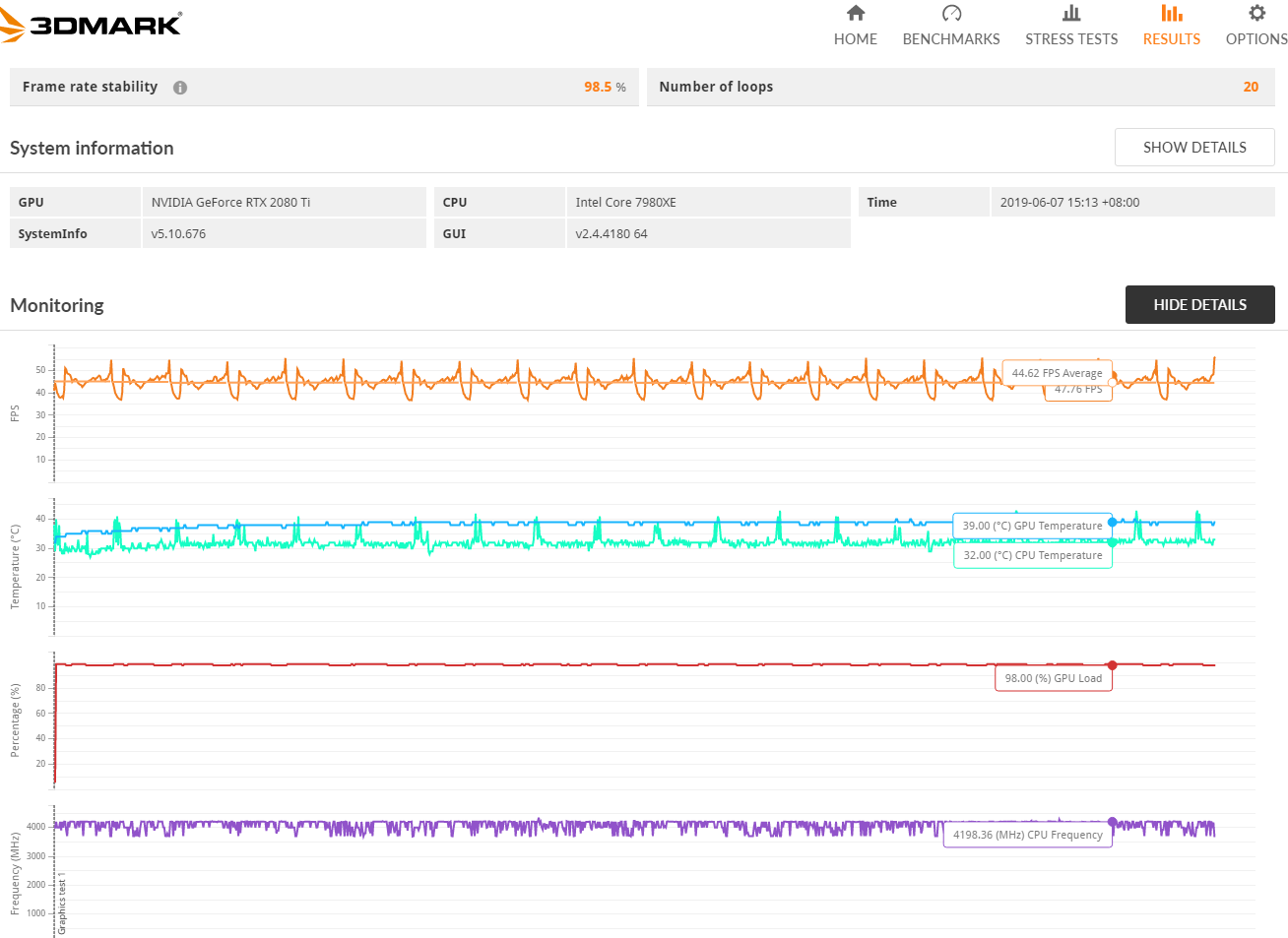Viewport: 1288px width, 938px height.
Task: Click the 98.5 % stability value
Action: pyautogui.click(x=605, y=88)
